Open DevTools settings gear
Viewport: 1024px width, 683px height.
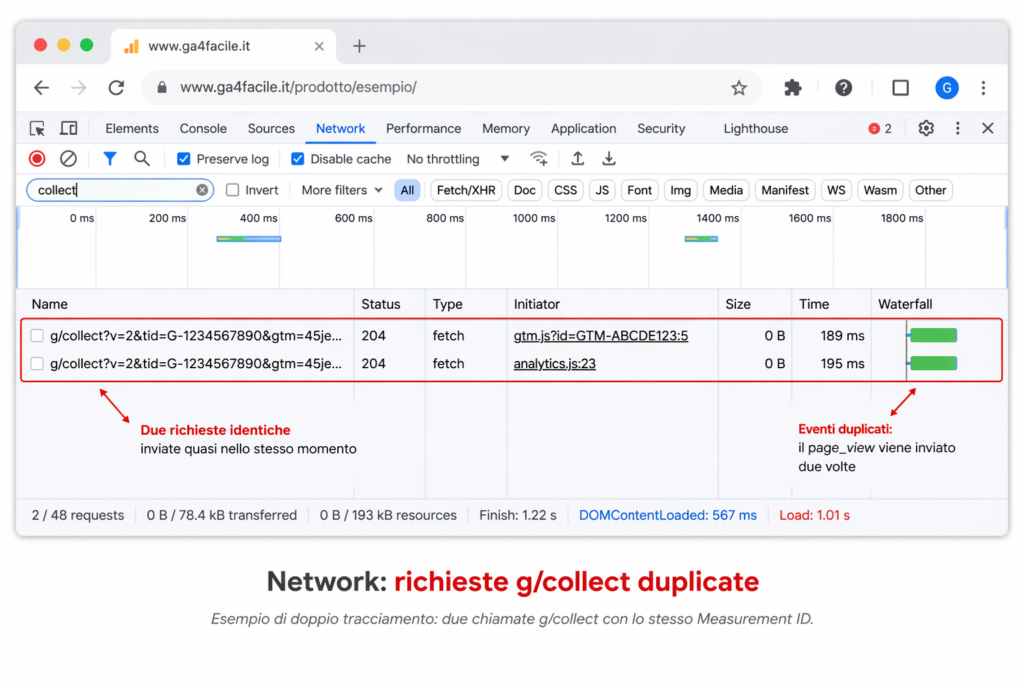tap(926, 129)
